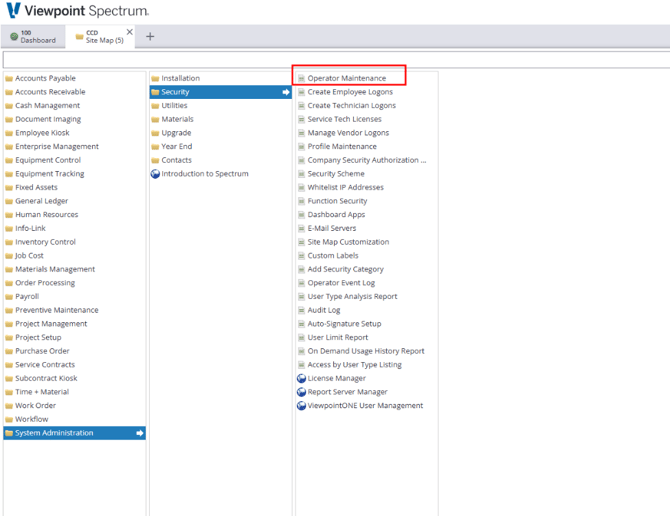
Task: Click the Materials folder icon
Action: pos(155,120)
